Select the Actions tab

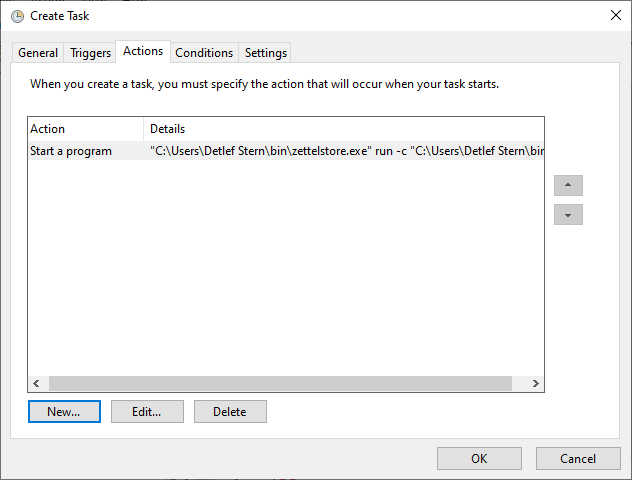pos(143,51)
